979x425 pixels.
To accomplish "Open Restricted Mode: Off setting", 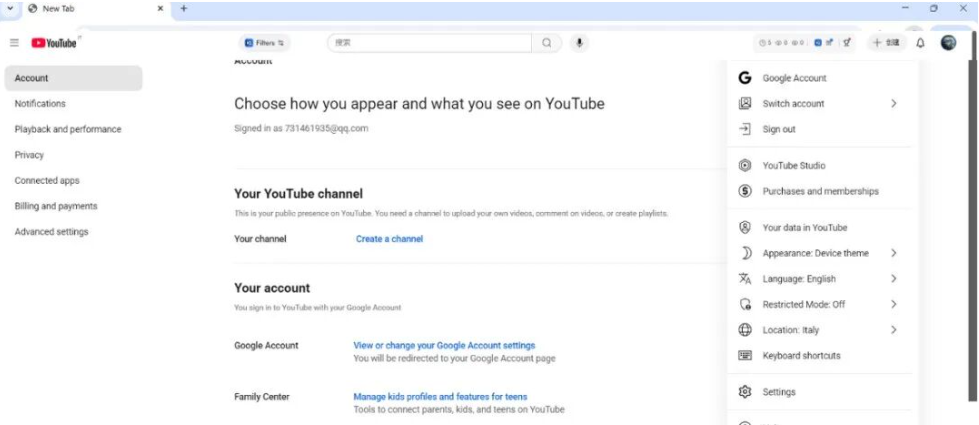I will coord(803,305).
